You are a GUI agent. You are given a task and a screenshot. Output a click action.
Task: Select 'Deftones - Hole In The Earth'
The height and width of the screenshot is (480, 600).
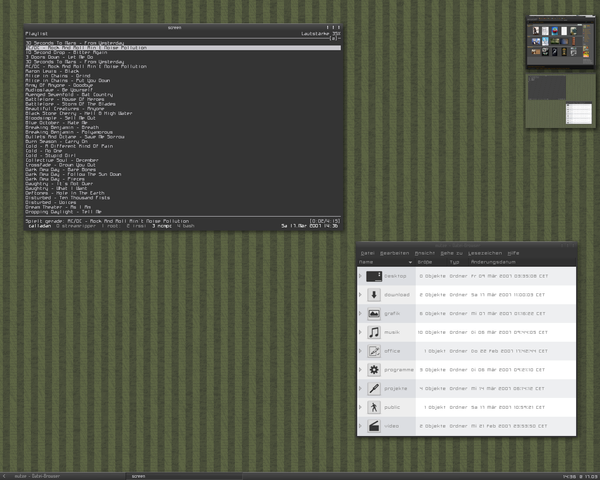click(65, 193)
